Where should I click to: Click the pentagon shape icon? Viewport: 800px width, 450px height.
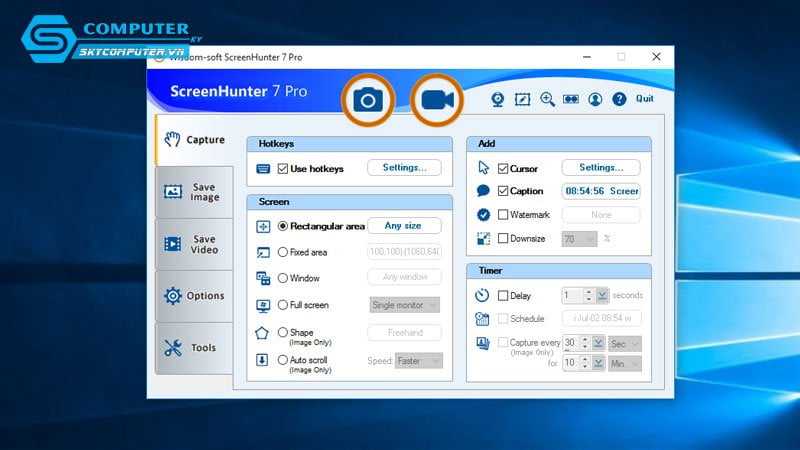tap(262, 333)
